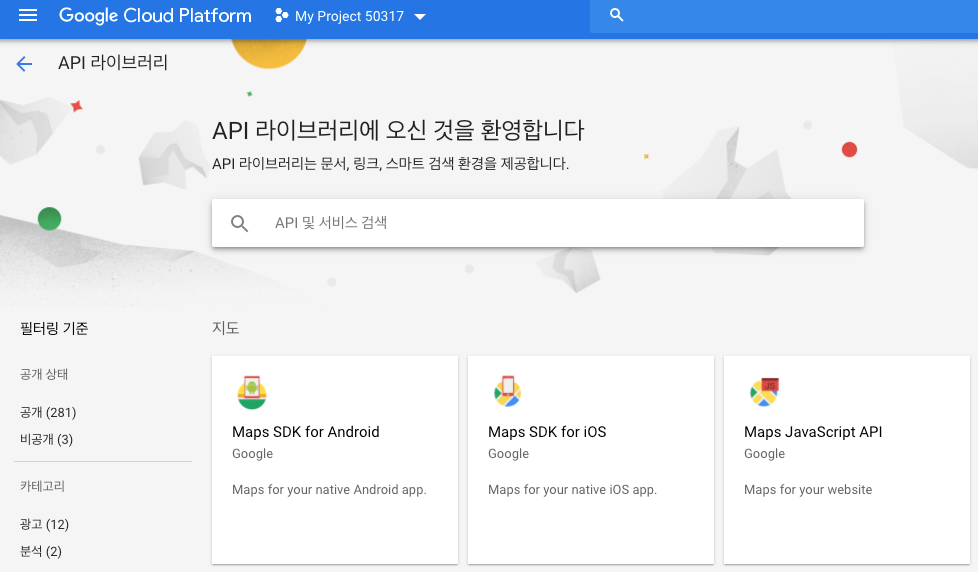The image size is (978, 572).
Task: Click the 'API 라이브러리는 문서, 링크' subtitle text
Action: pos(390,163)
